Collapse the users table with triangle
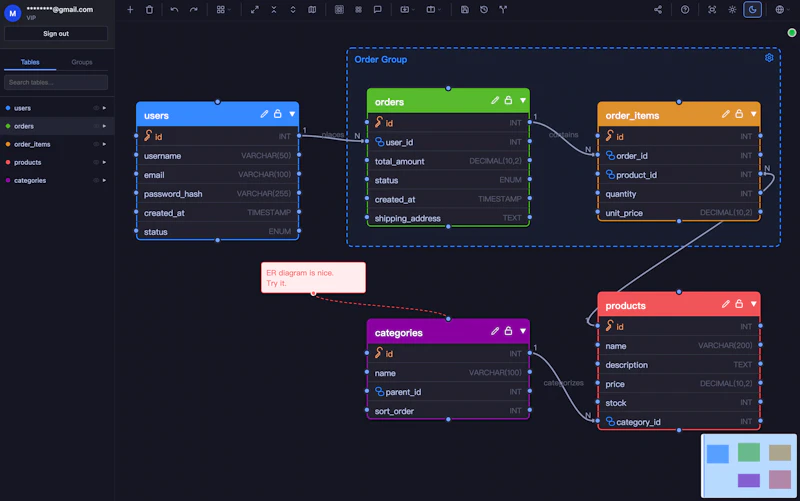The width and height of the screenshot is (800, 501). pos(292,114)
